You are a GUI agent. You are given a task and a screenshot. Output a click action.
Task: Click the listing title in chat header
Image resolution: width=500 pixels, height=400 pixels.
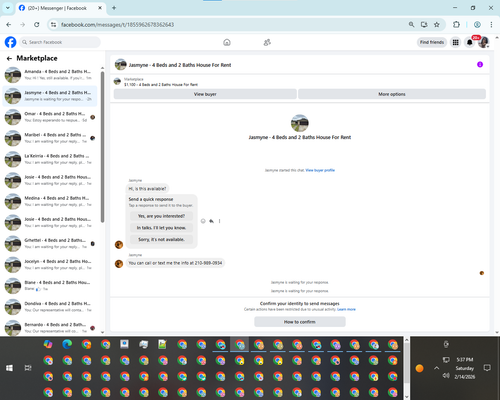[x=180, y=65]
